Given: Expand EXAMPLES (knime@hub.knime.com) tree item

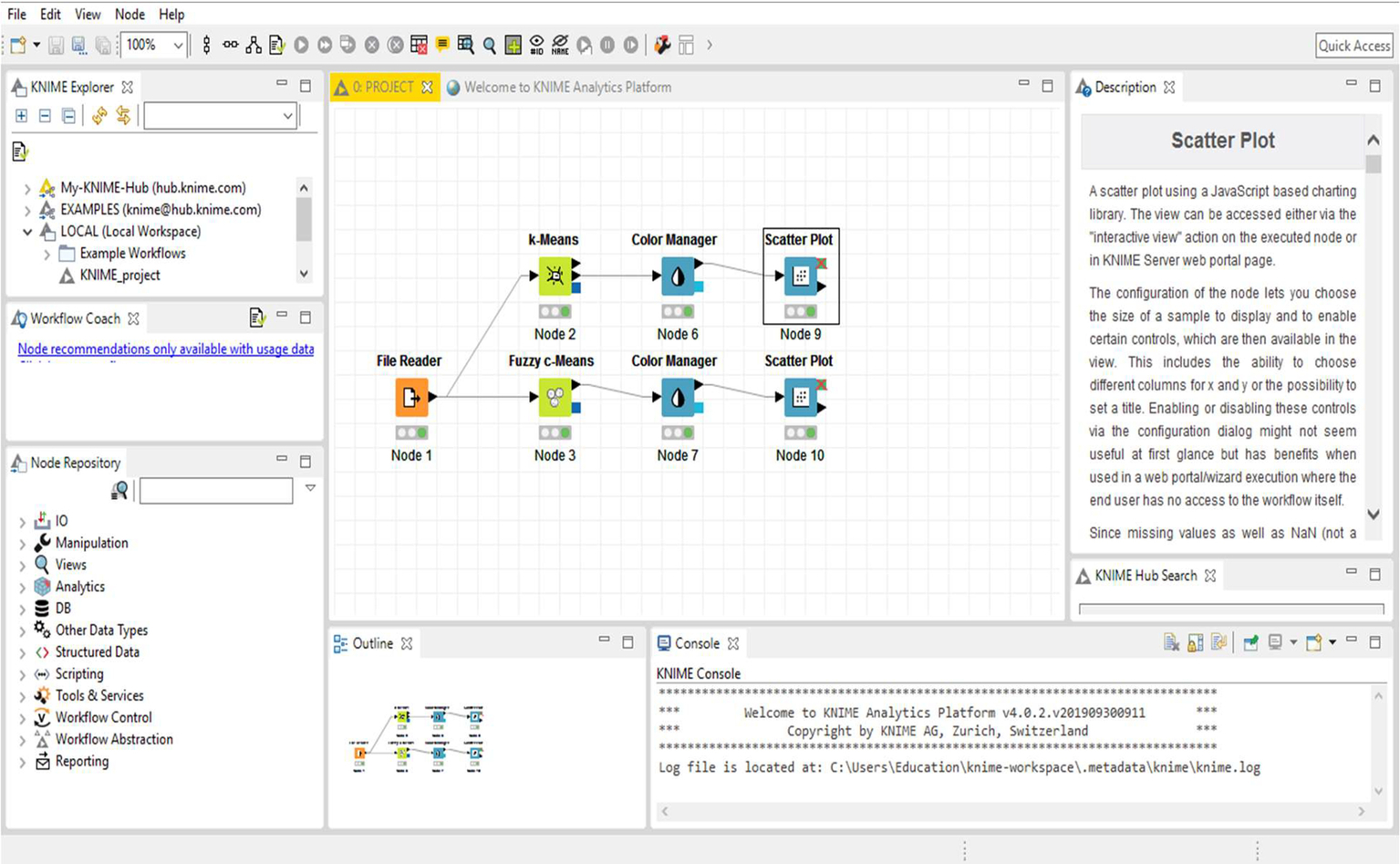Looking at the screenshot, I should (x=27, y=210).
